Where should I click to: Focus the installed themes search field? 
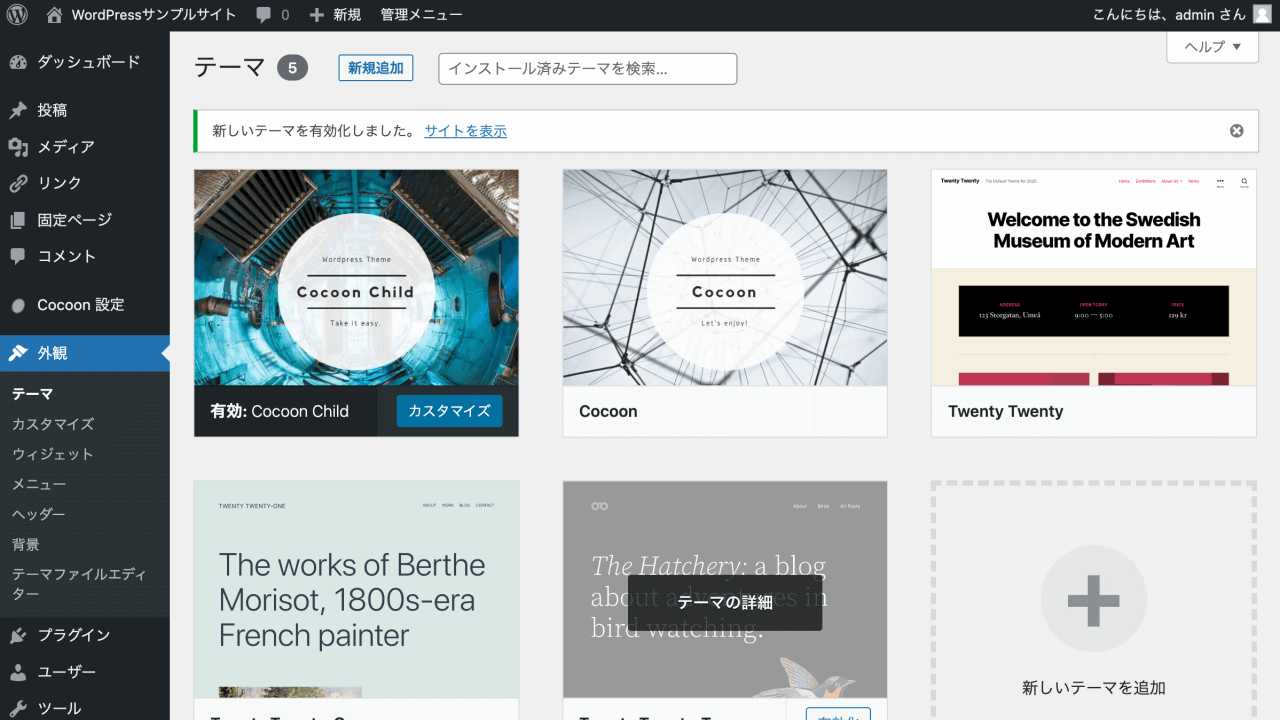[588, 69]
